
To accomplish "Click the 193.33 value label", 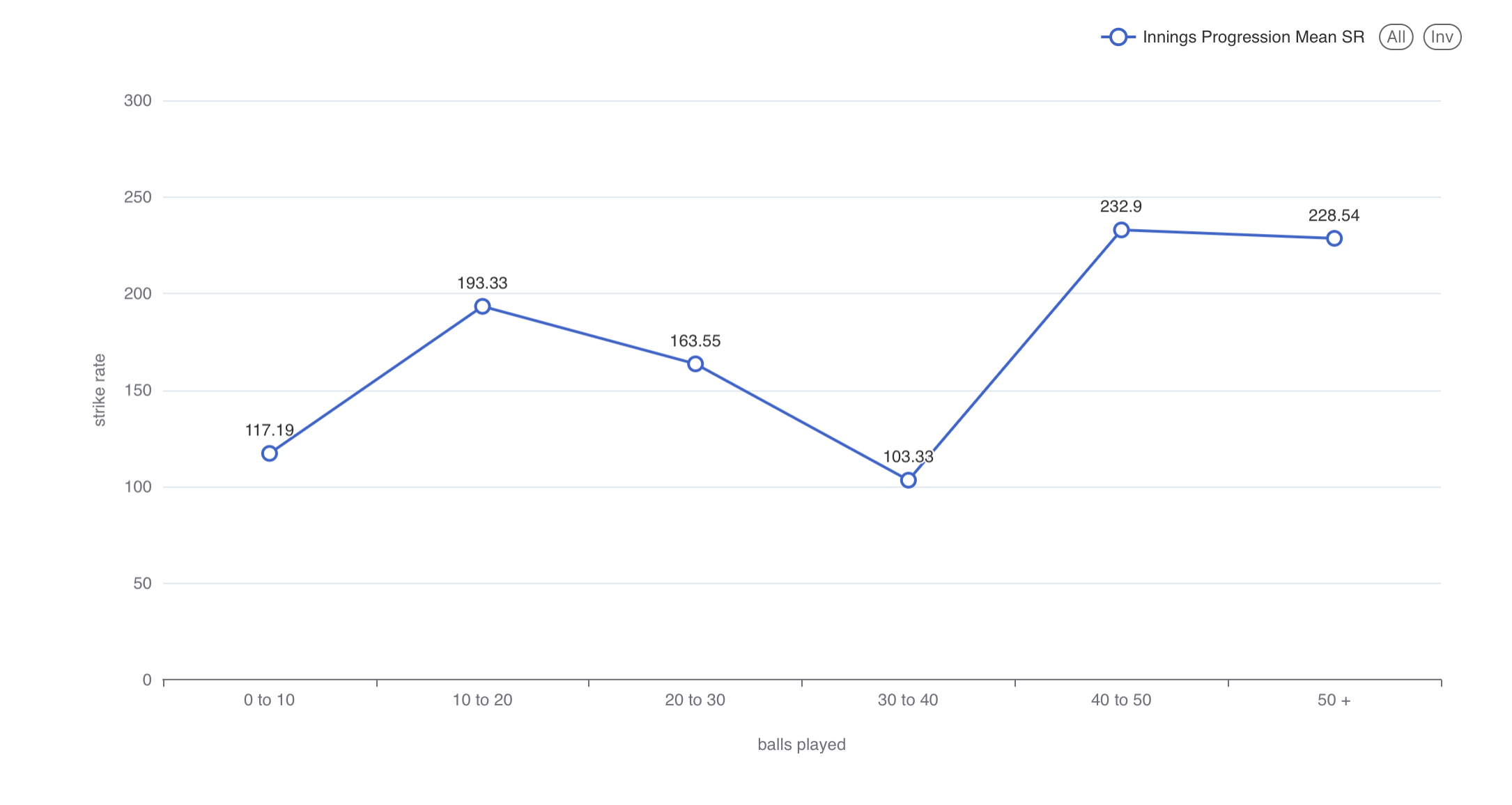I will (x=482, y=283).
